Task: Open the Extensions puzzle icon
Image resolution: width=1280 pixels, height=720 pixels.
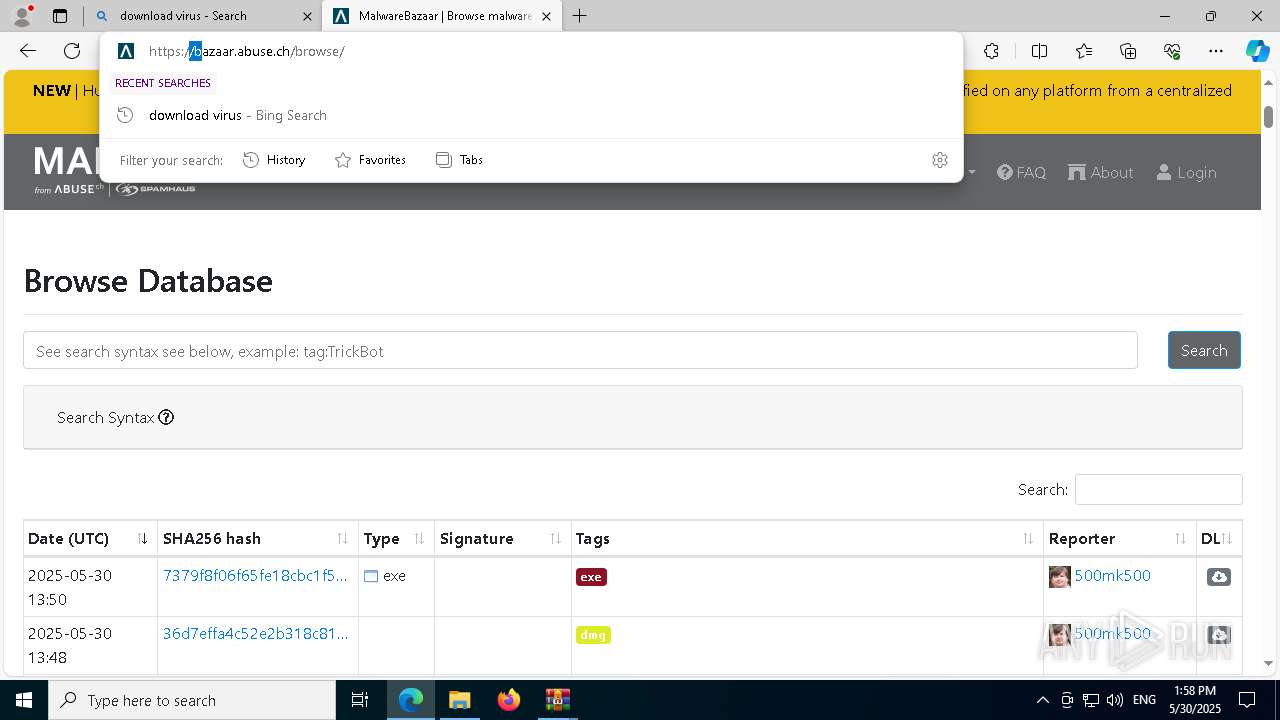Action: 991,51
